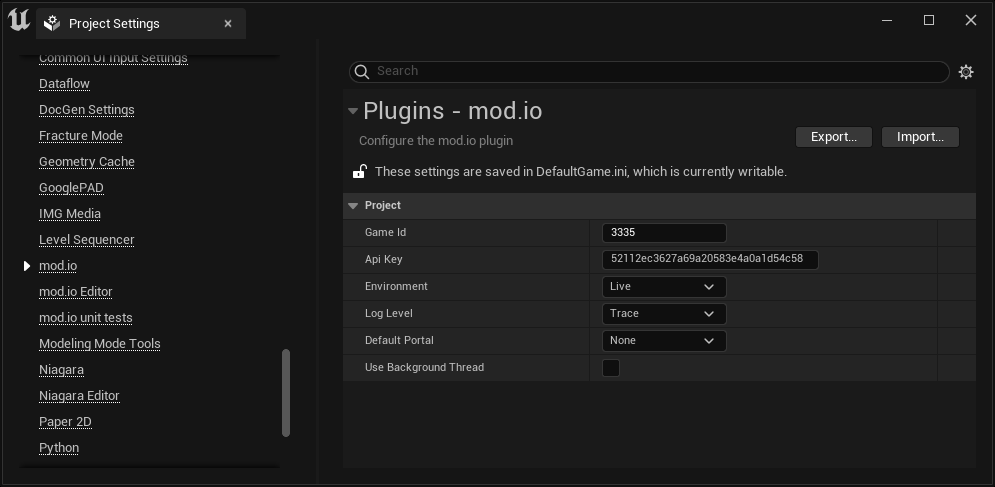Open the Paper 2D category
Screen dimensions: 995x487
tap(65, 422)
